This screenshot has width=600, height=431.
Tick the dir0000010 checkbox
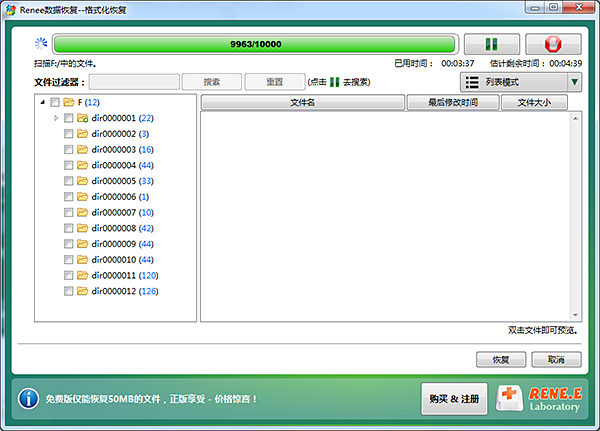point(68,260)
